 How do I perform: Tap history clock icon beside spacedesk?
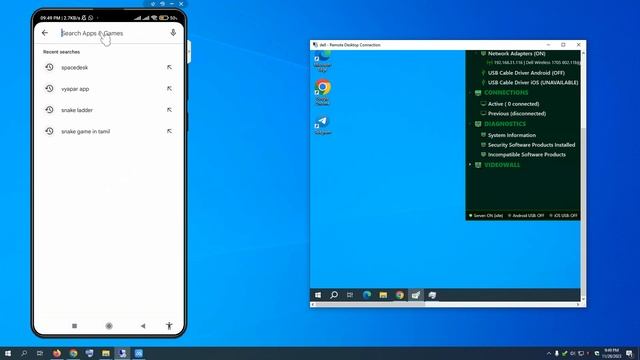49,67
